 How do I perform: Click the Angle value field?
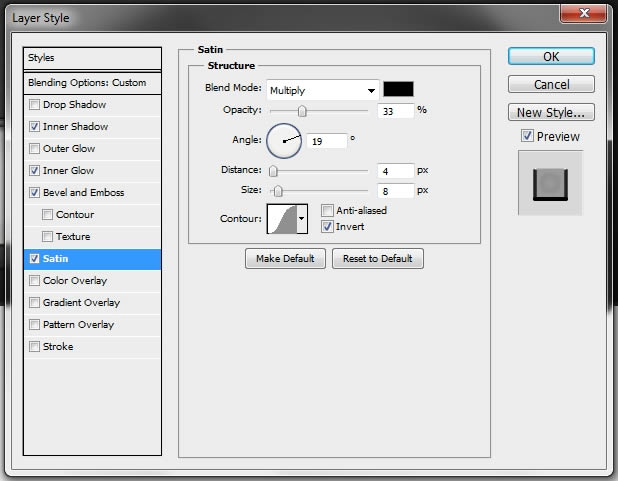point(327,141)
